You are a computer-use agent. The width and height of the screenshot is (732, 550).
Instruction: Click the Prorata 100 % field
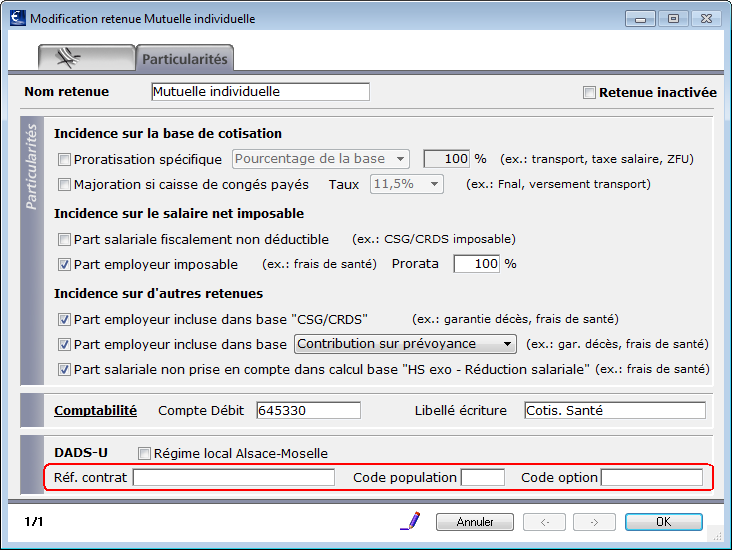pos(477,264)
